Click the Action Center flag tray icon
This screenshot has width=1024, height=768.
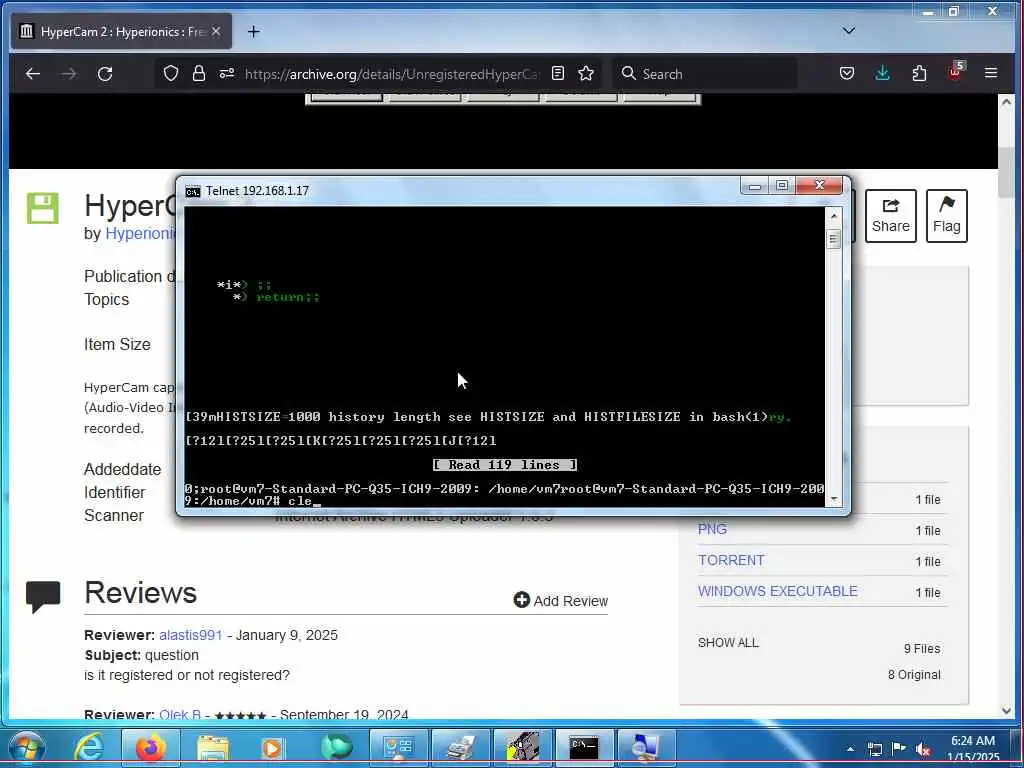(899, 749)
